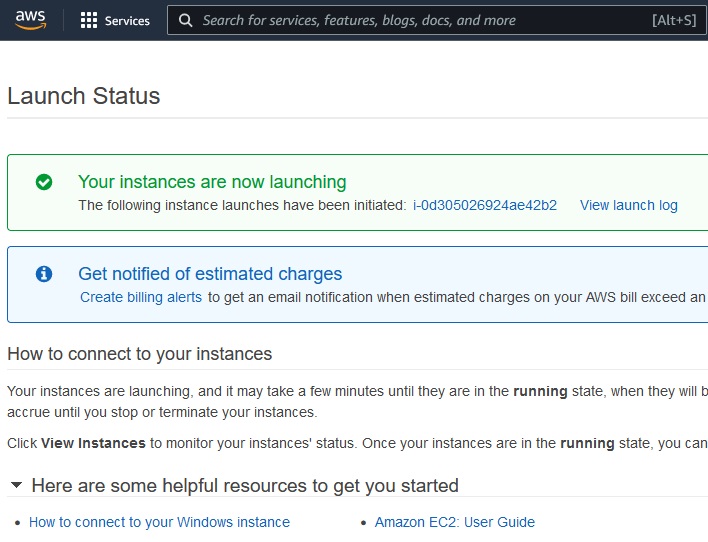
Task: Click the helpful resources section title
Action: point(245,486)
